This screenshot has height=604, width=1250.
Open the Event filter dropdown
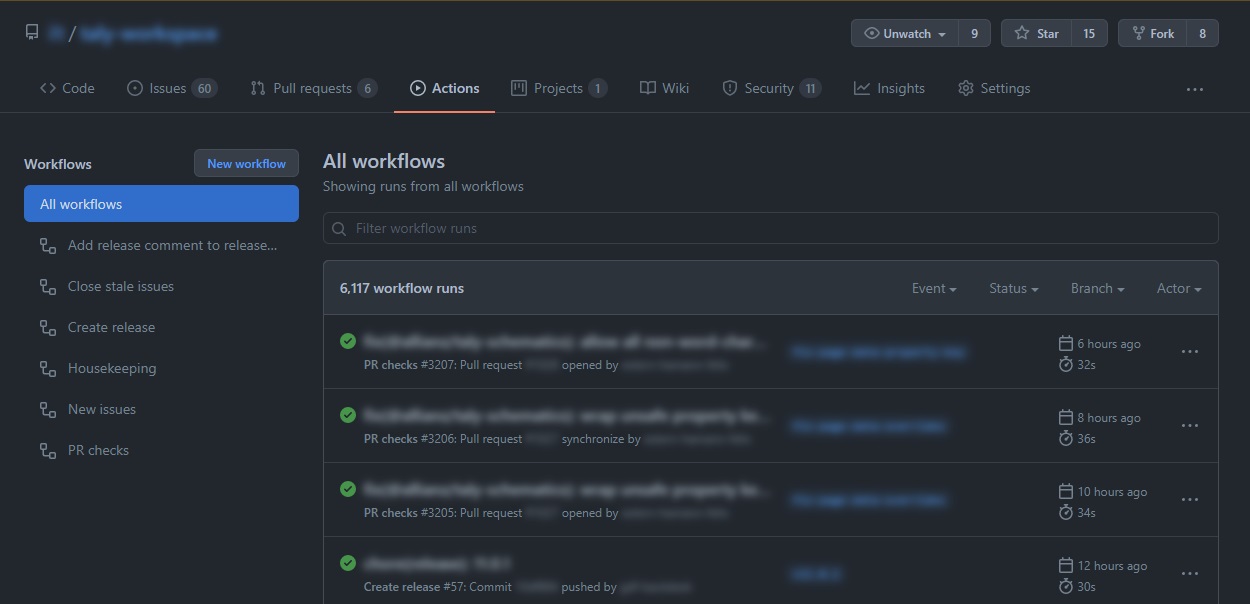(x=934, y=288)
